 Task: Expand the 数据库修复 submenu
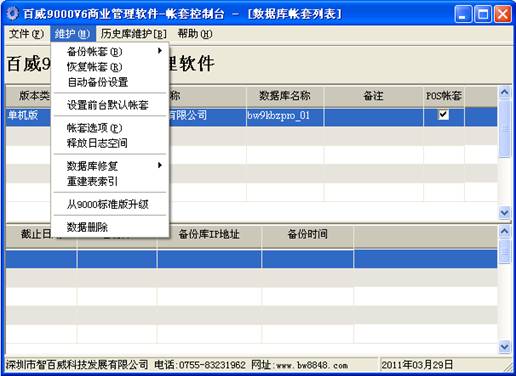coord(110,166)
